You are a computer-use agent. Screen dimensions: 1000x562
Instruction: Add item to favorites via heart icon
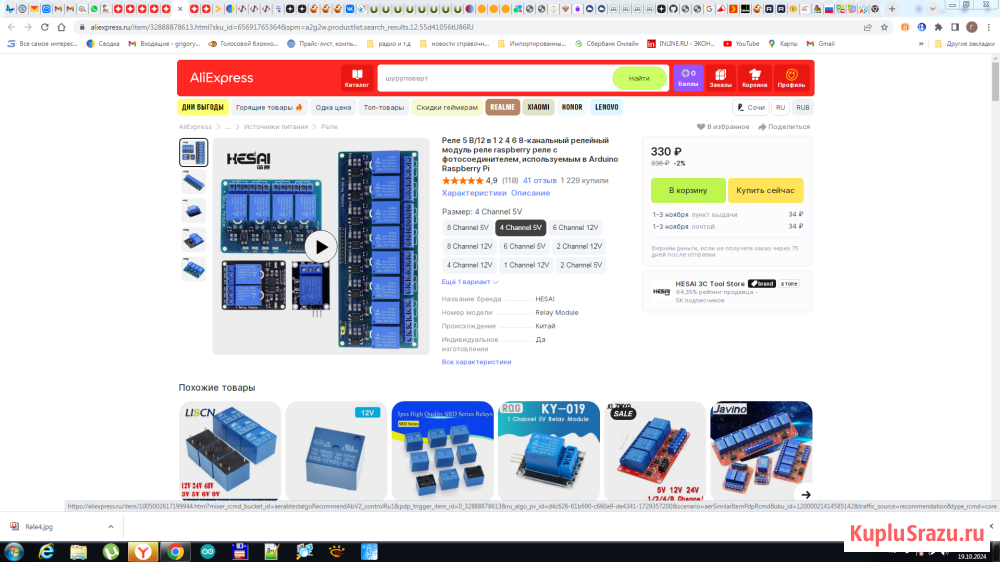coord(701,127)
